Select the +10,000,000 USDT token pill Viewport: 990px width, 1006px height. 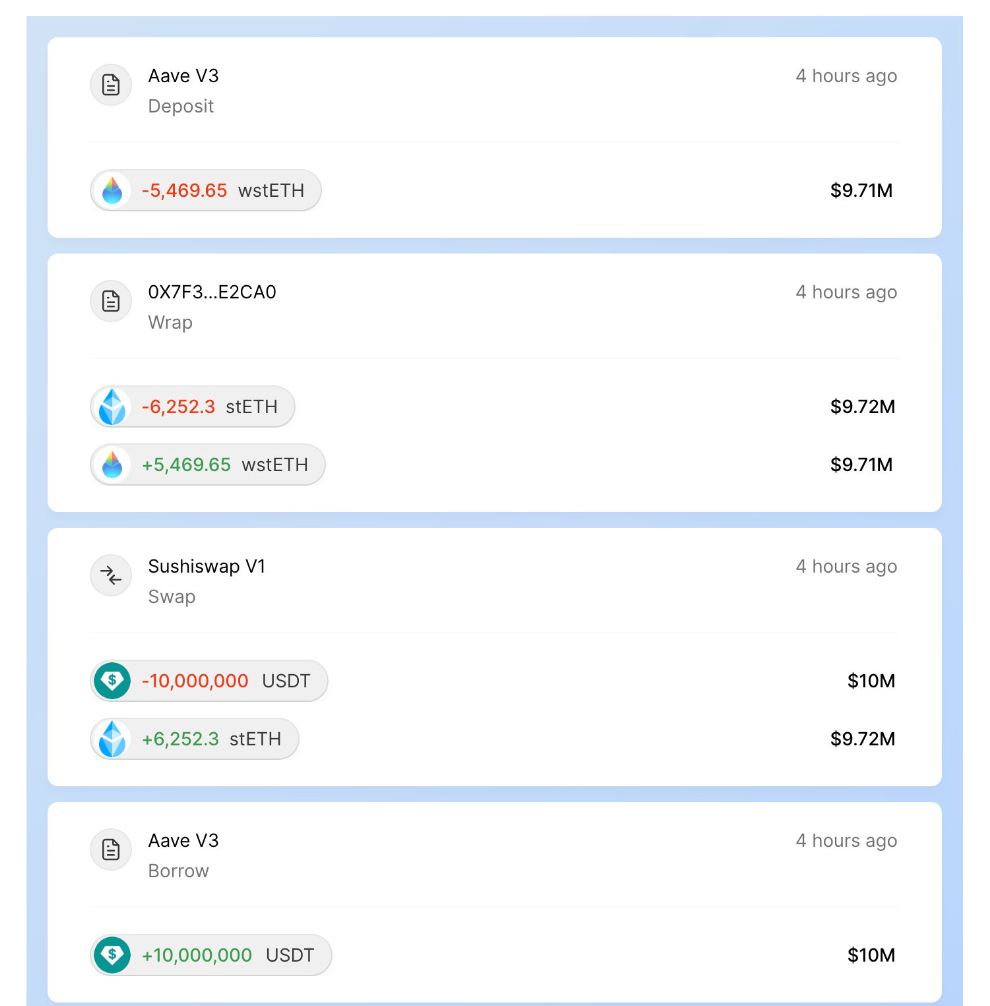coord(211,955)
